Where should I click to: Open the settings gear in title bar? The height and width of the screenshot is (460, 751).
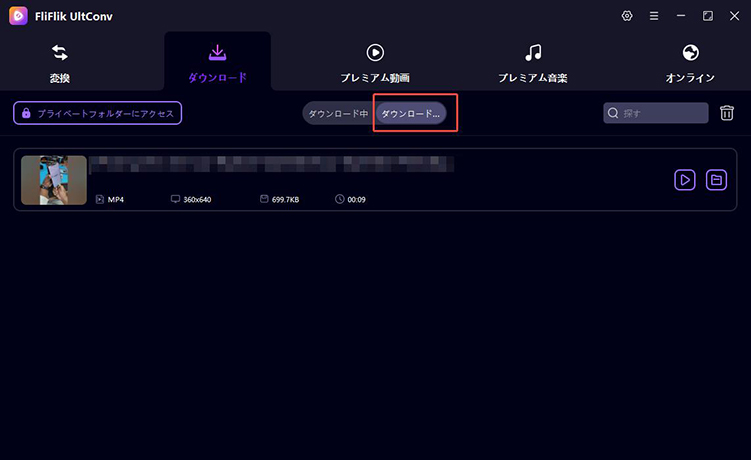pos(626,16)
